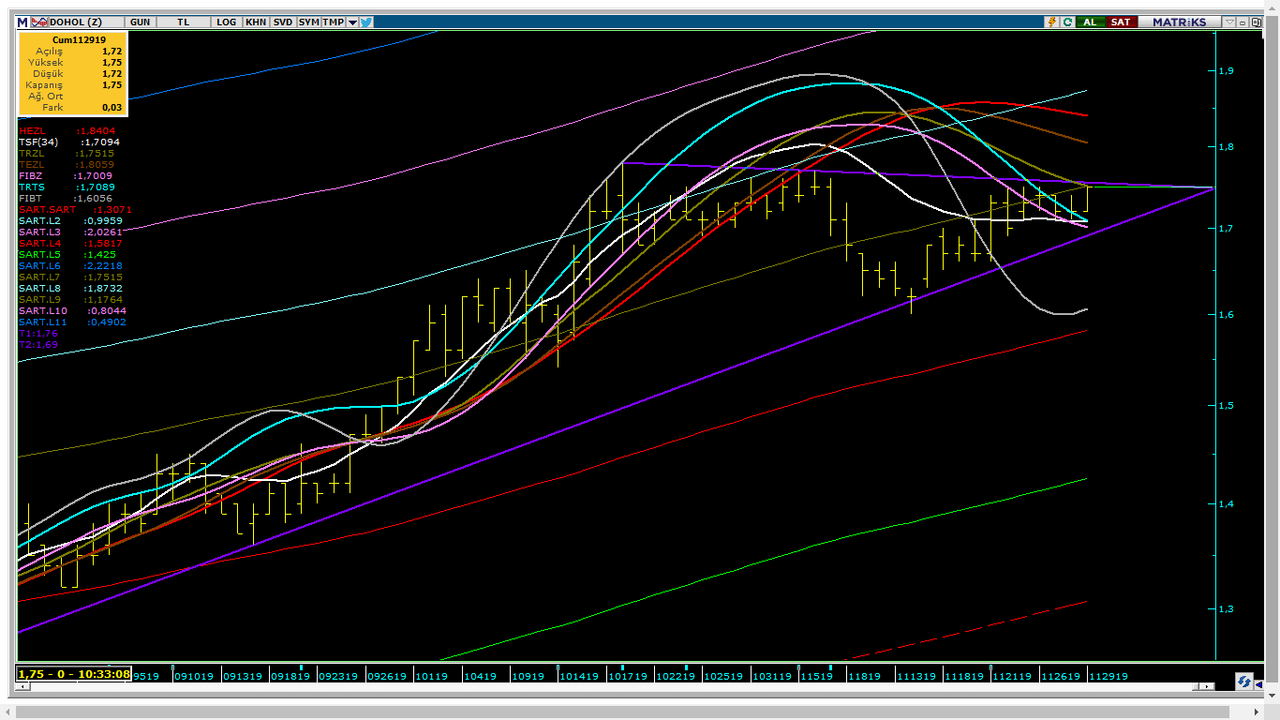Click the SART.L4 indicator label
The height and width of the screenshot is (720, 1280).
pos(40,243)
